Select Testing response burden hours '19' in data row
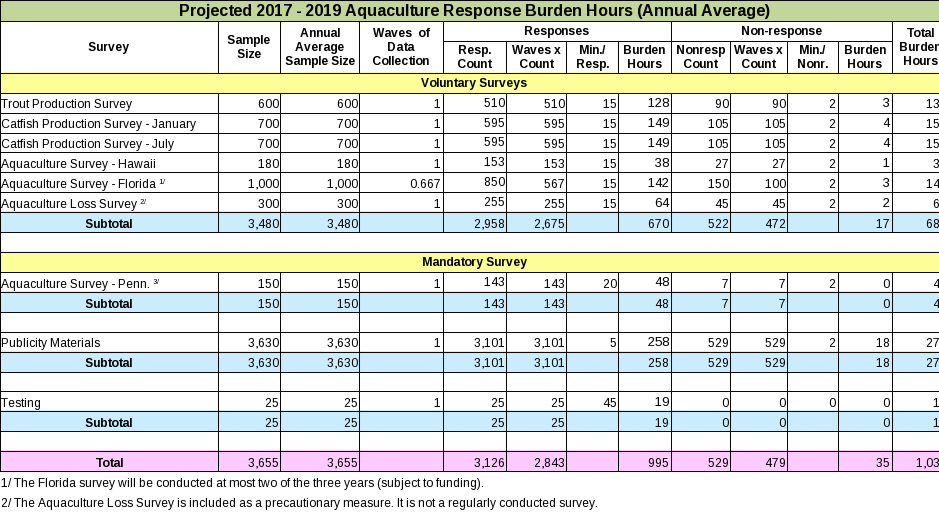The height and width of the screenshot is (512, 939). pyautogui.click(x=644, y=402)
